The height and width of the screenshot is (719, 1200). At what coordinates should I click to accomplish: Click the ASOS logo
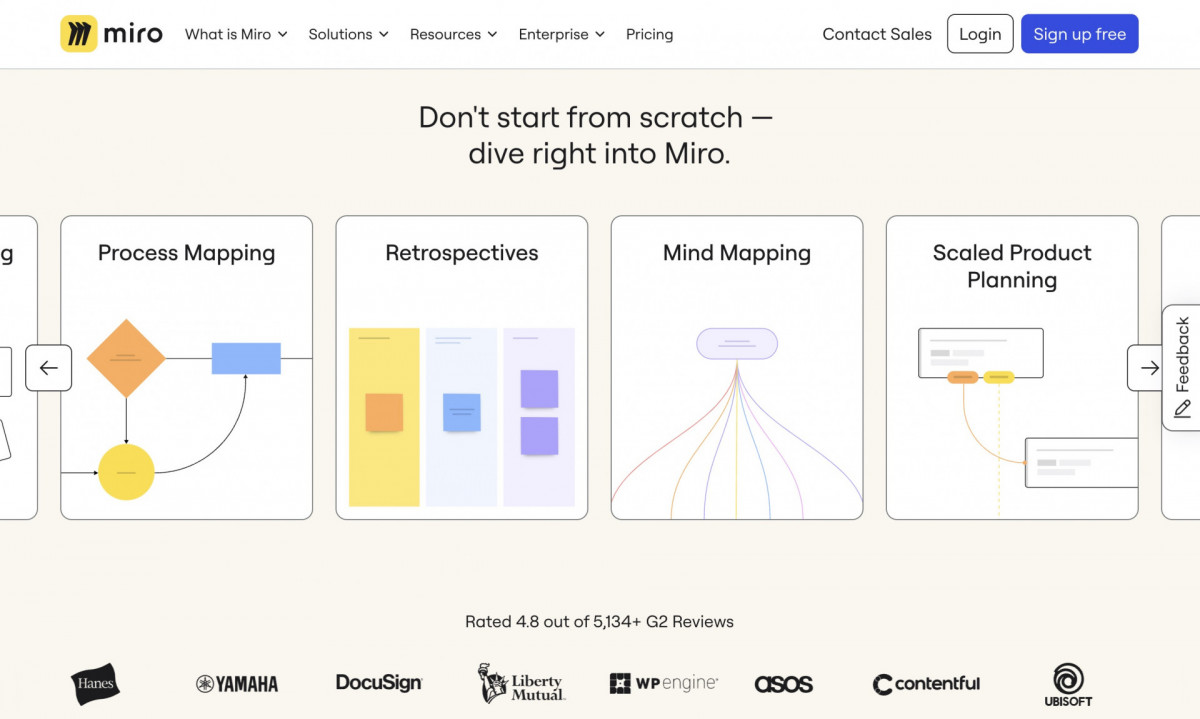[784, 683]
